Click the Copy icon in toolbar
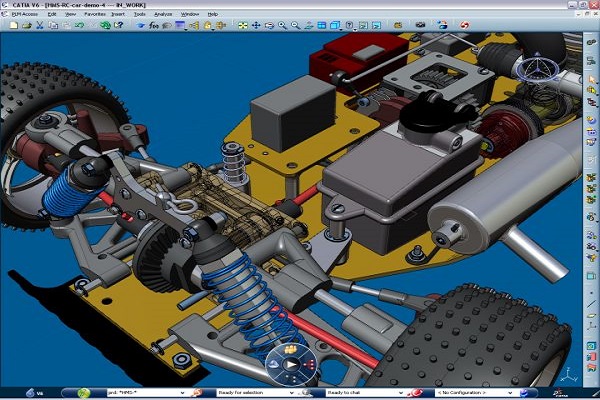The height and width of the screenshot is (400, 600). pos(53,25)
